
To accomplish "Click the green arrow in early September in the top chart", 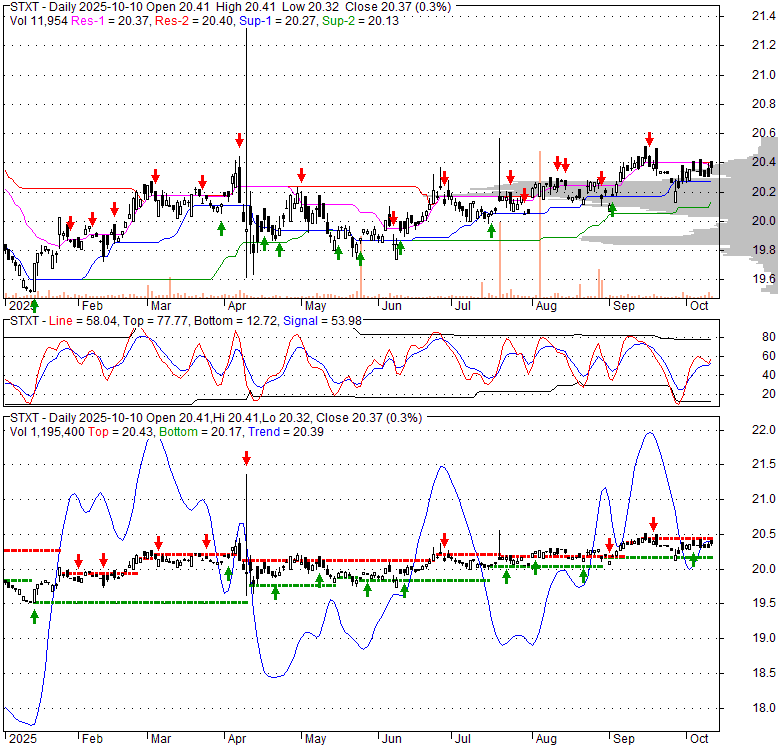I will 612,208.
